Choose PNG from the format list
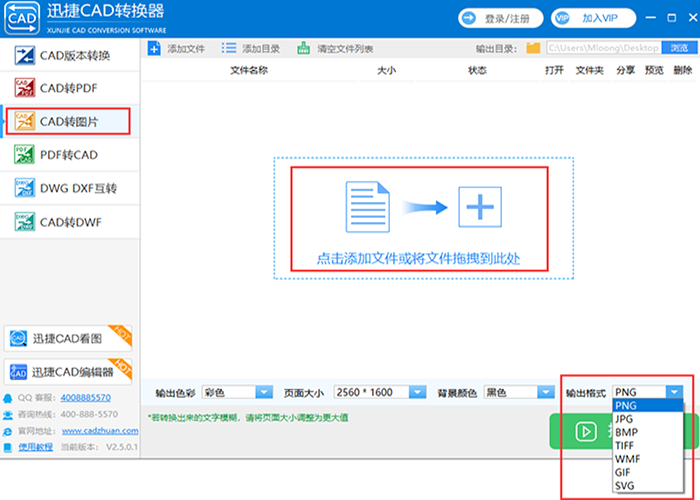This screenshot has width=700, height=500. 648,406
